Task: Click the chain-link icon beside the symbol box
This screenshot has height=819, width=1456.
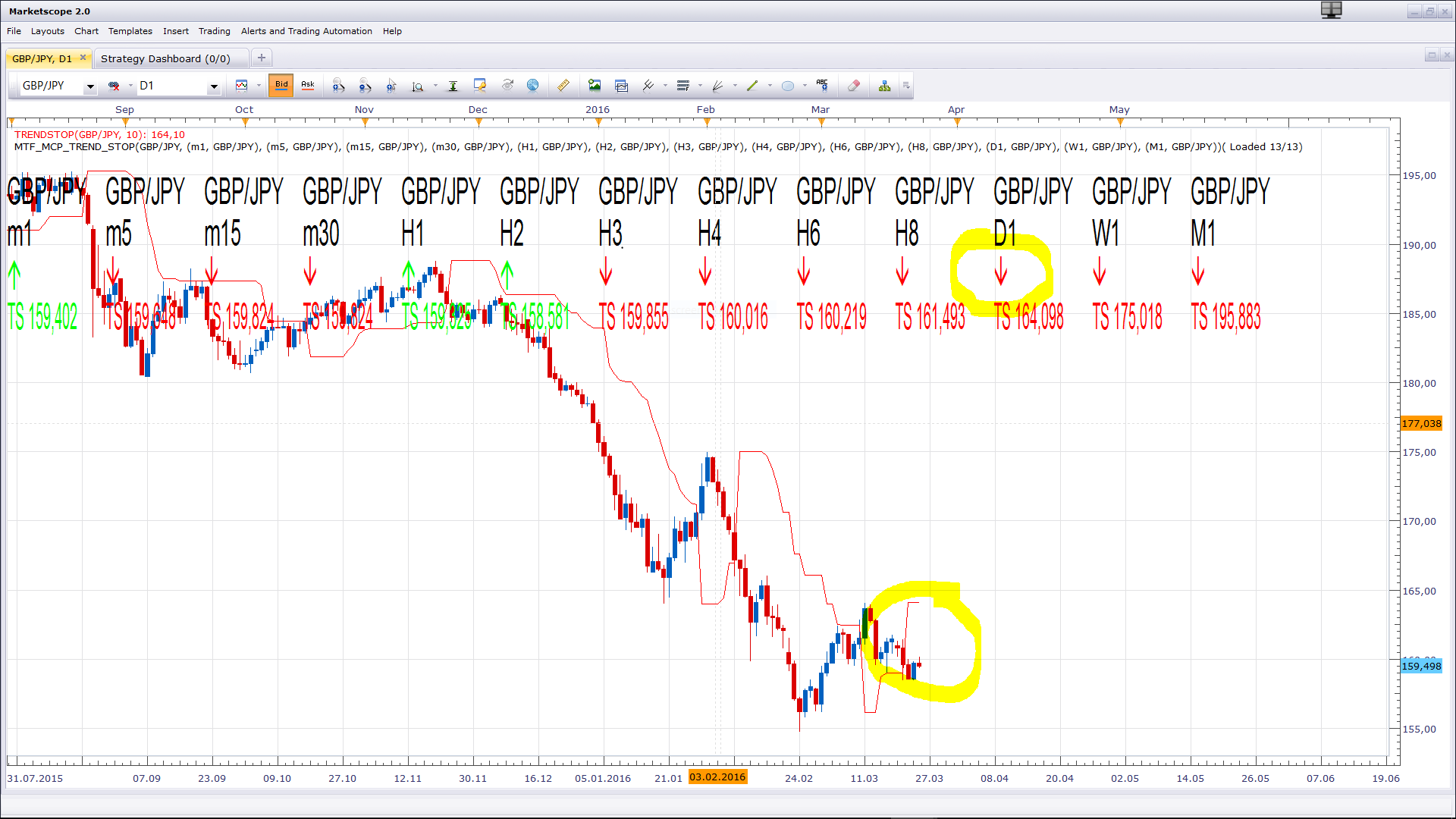Action: pos(114,86)
